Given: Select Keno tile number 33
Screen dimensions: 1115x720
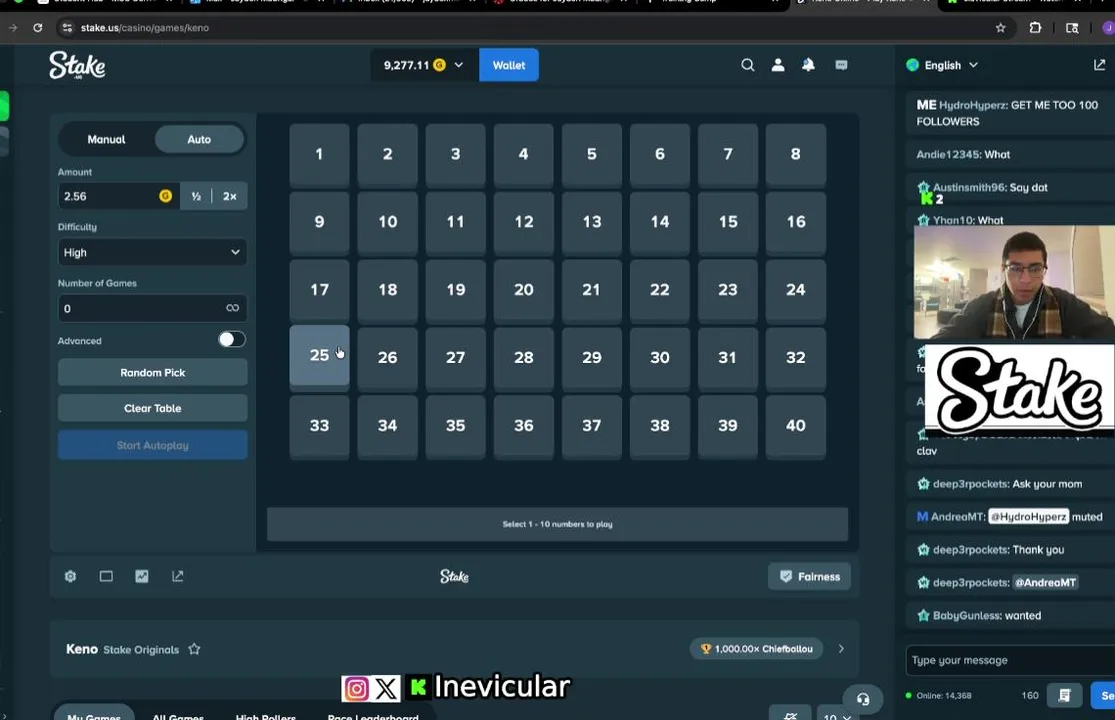Looking at the screenshot, I should click(319, 426).
